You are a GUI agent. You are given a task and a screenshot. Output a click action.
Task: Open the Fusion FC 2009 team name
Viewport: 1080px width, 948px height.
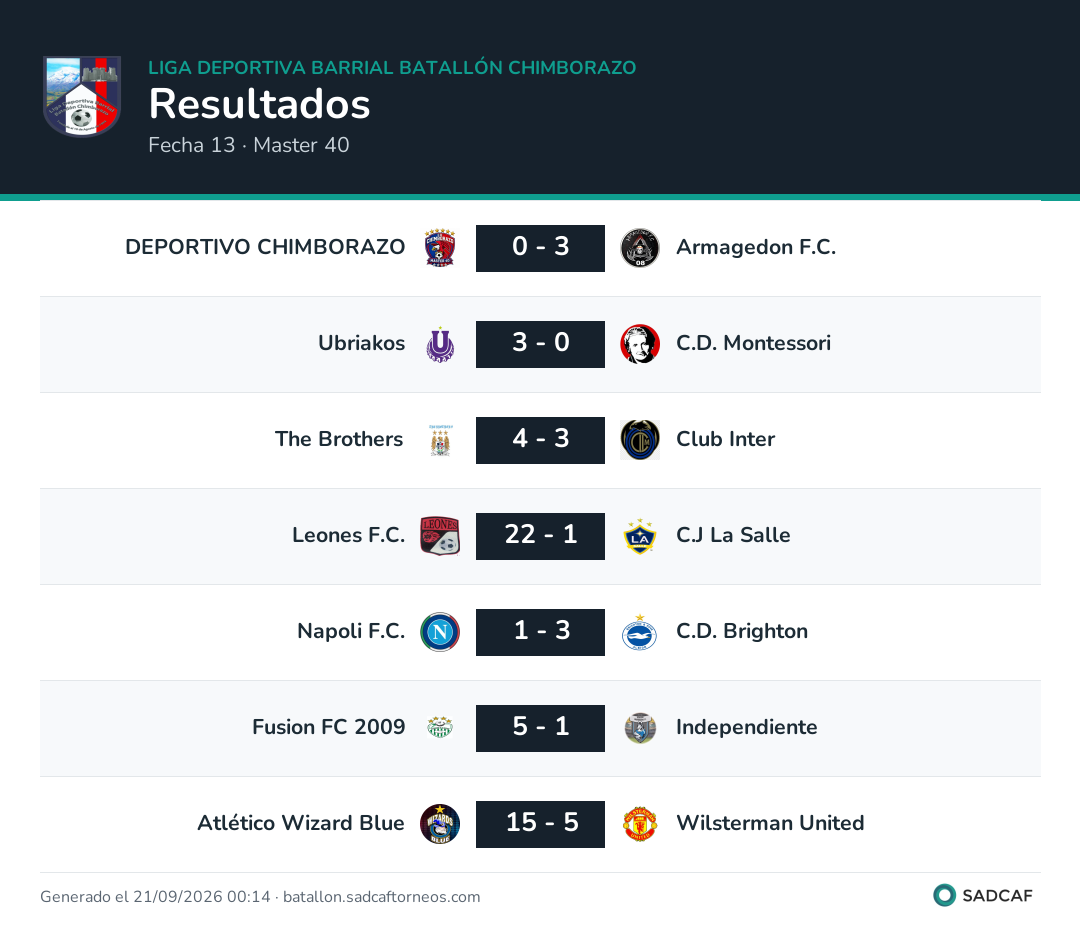pos(329,727)
